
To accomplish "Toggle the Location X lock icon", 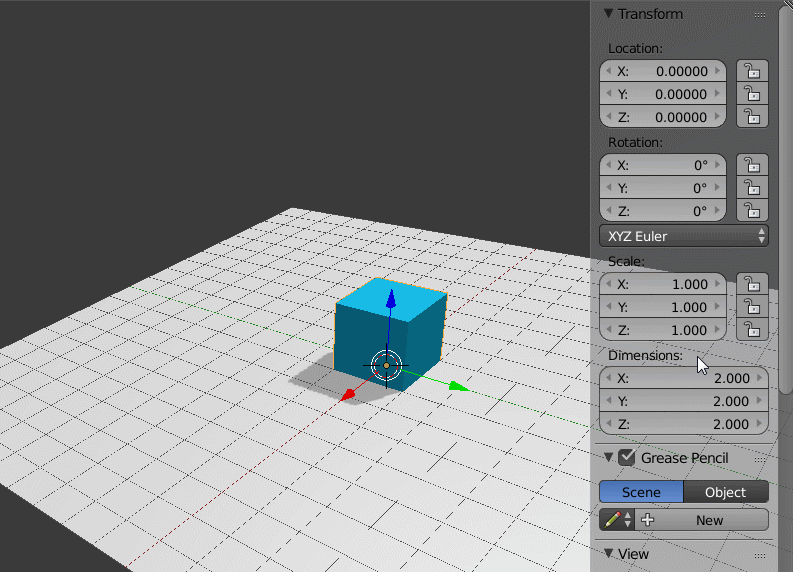I will click(x=752, y=71).
